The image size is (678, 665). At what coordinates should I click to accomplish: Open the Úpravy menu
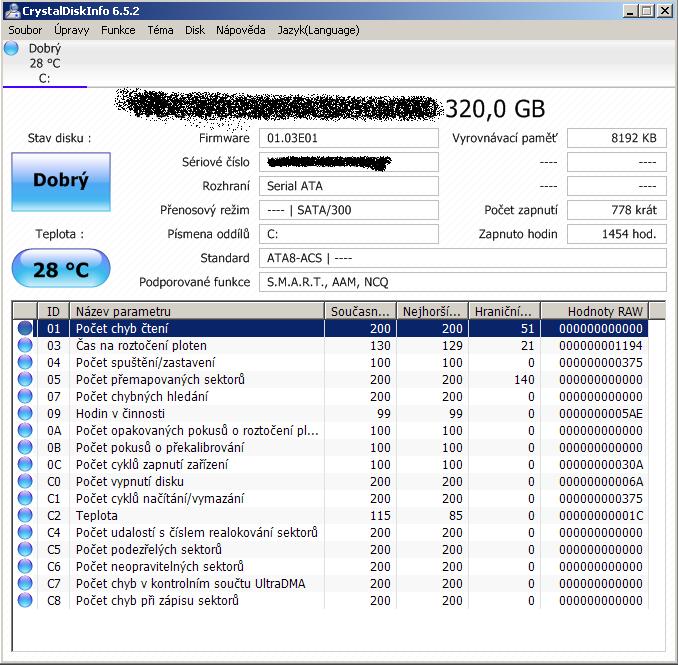pos(71,30)
